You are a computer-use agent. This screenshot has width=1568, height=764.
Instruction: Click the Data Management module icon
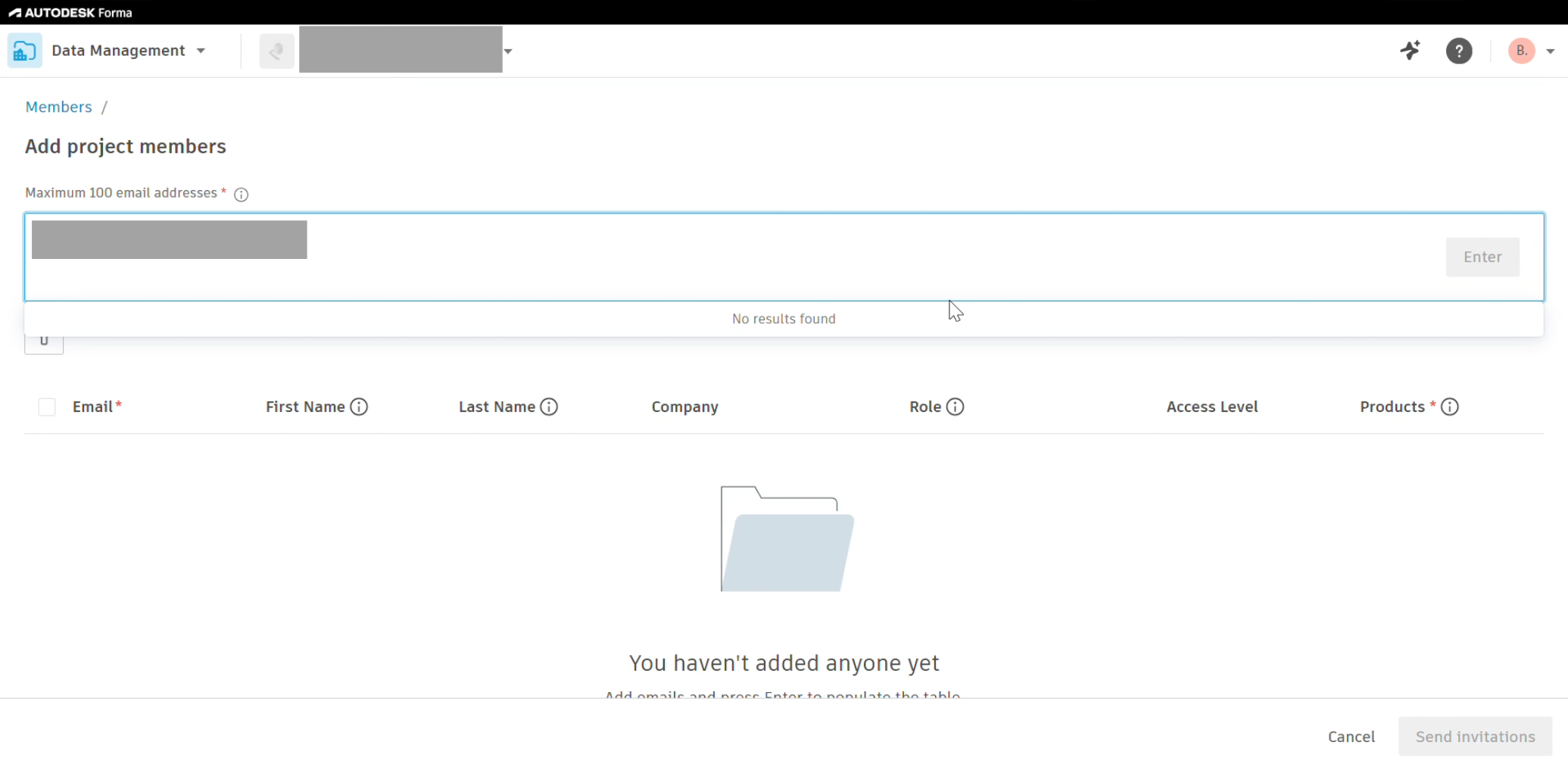tap(24, 51)
